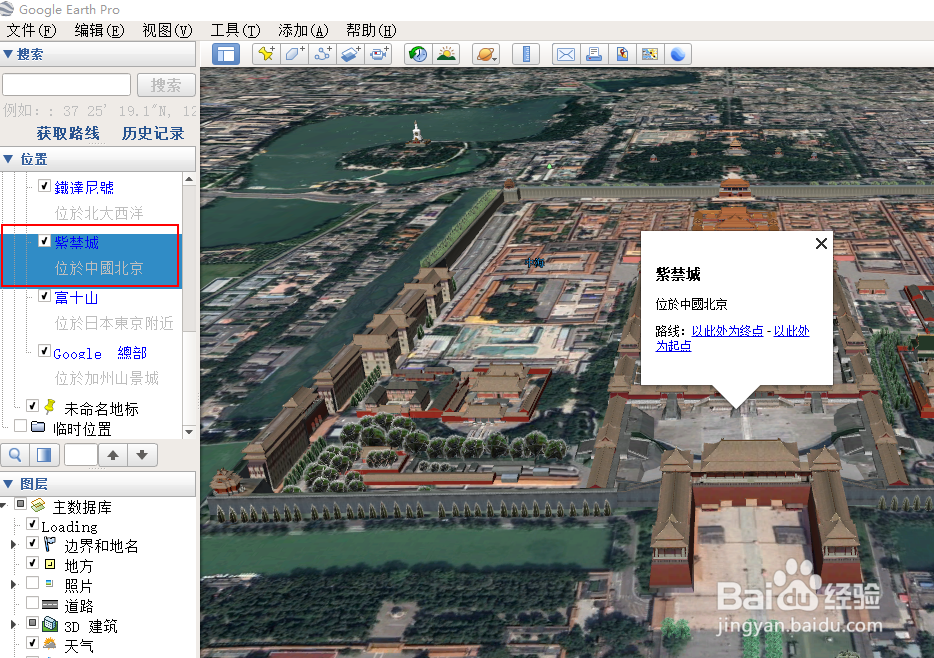Click the magnifier search-places button
Screen dimensions: 934x658
[x=15, y=455]
